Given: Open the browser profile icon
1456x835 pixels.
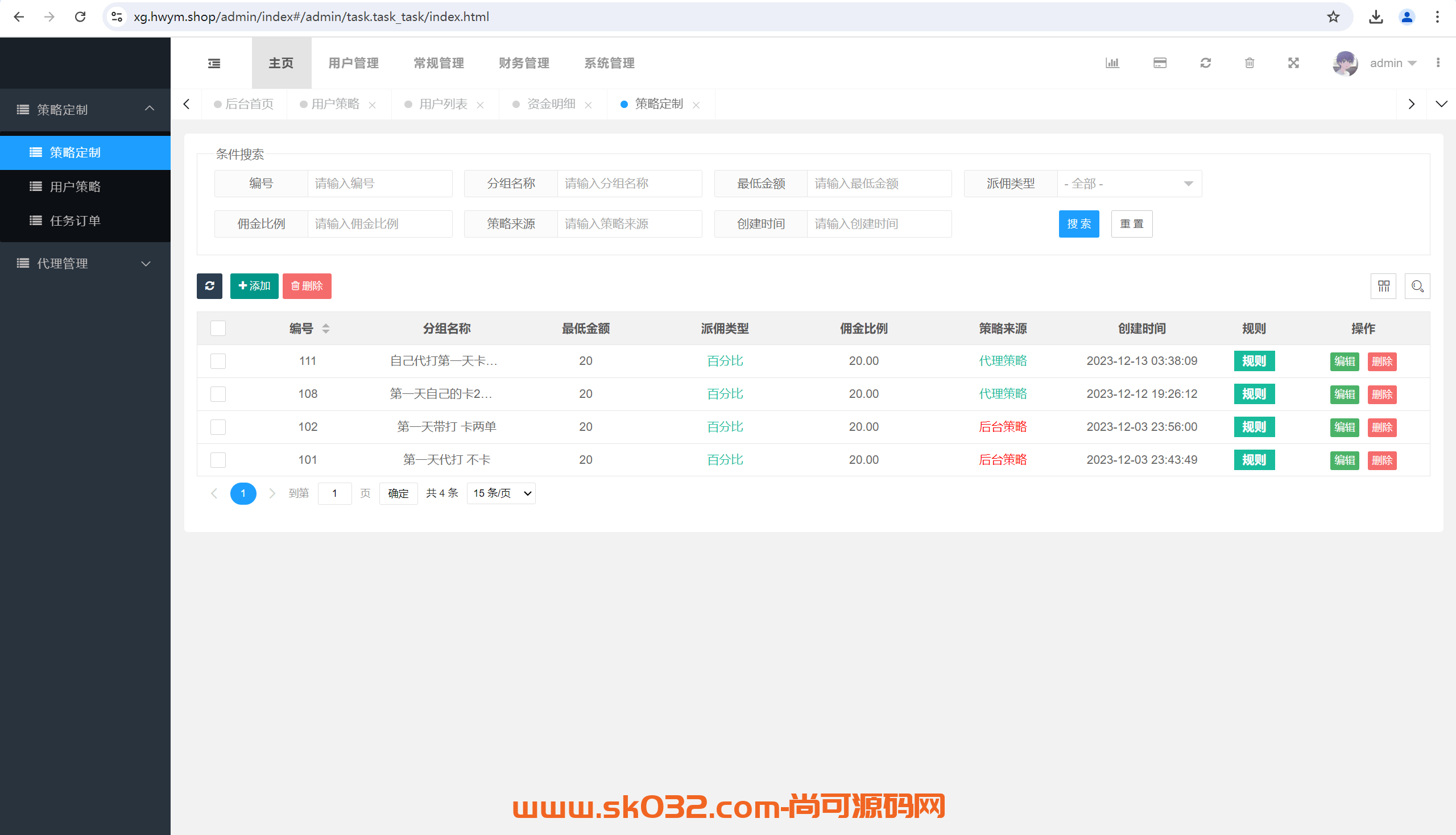Looking at the screenshot, I should [1407, 16].
